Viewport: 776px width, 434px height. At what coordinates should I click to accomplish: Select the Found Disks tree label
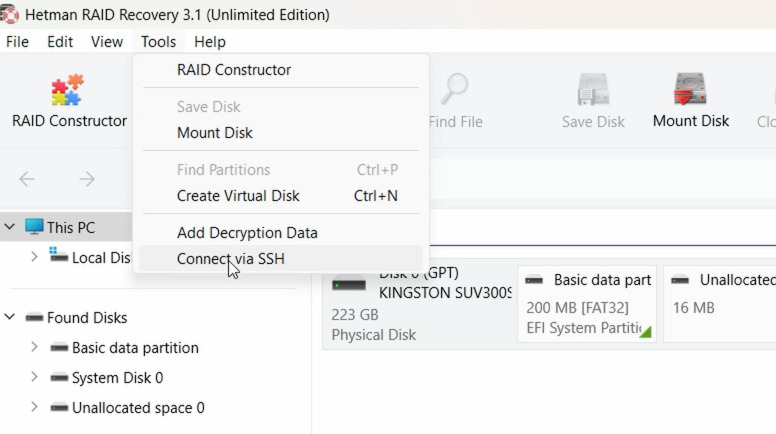87,318
